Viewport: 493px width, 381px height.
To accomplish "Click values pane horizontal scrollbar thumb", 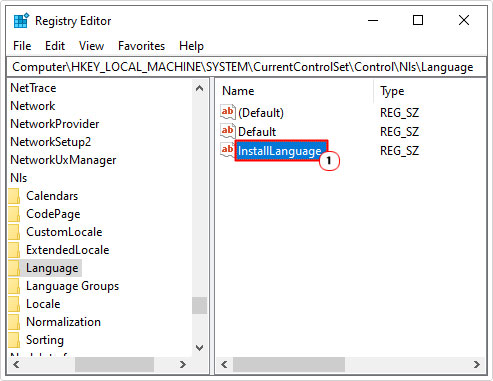I will pyautogui.click(x=289, y=364).
